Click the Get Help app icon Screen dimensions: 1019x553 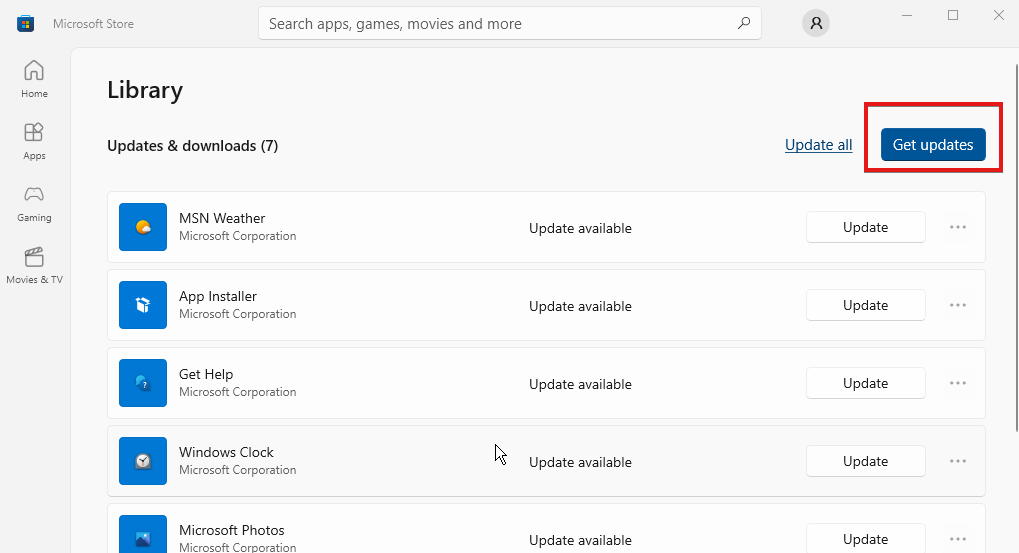(143, 383)
